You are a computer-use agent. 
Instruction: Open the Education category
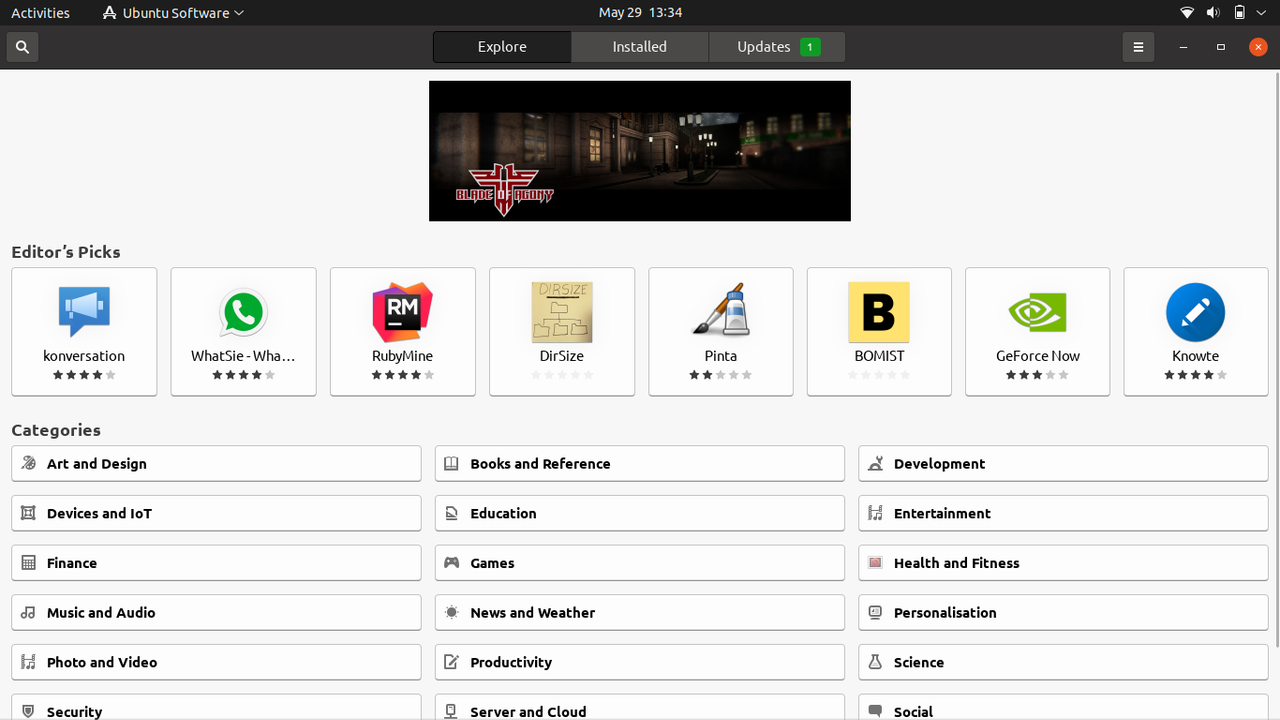(640, 513)
